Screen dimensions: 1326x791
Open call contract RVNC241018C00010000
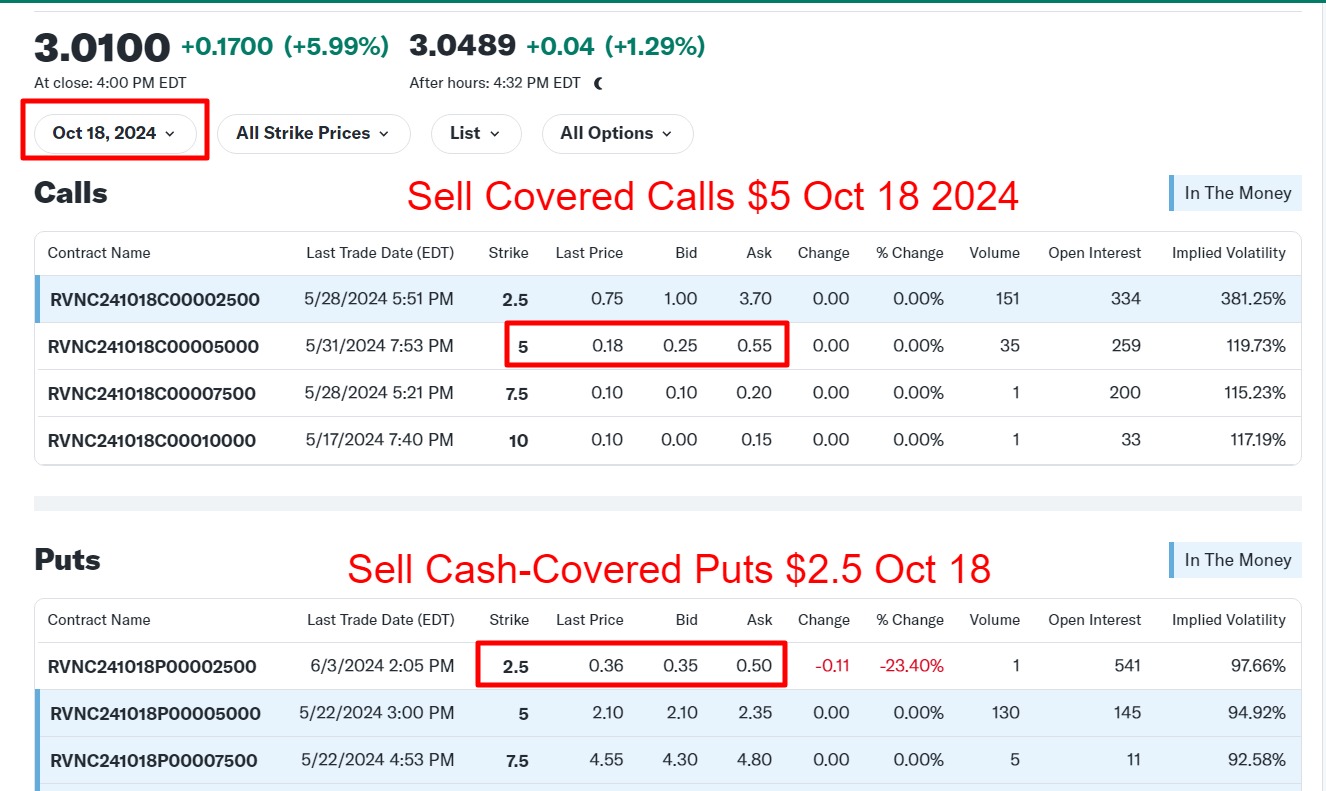pyautogui.click(x=152, y=440)
